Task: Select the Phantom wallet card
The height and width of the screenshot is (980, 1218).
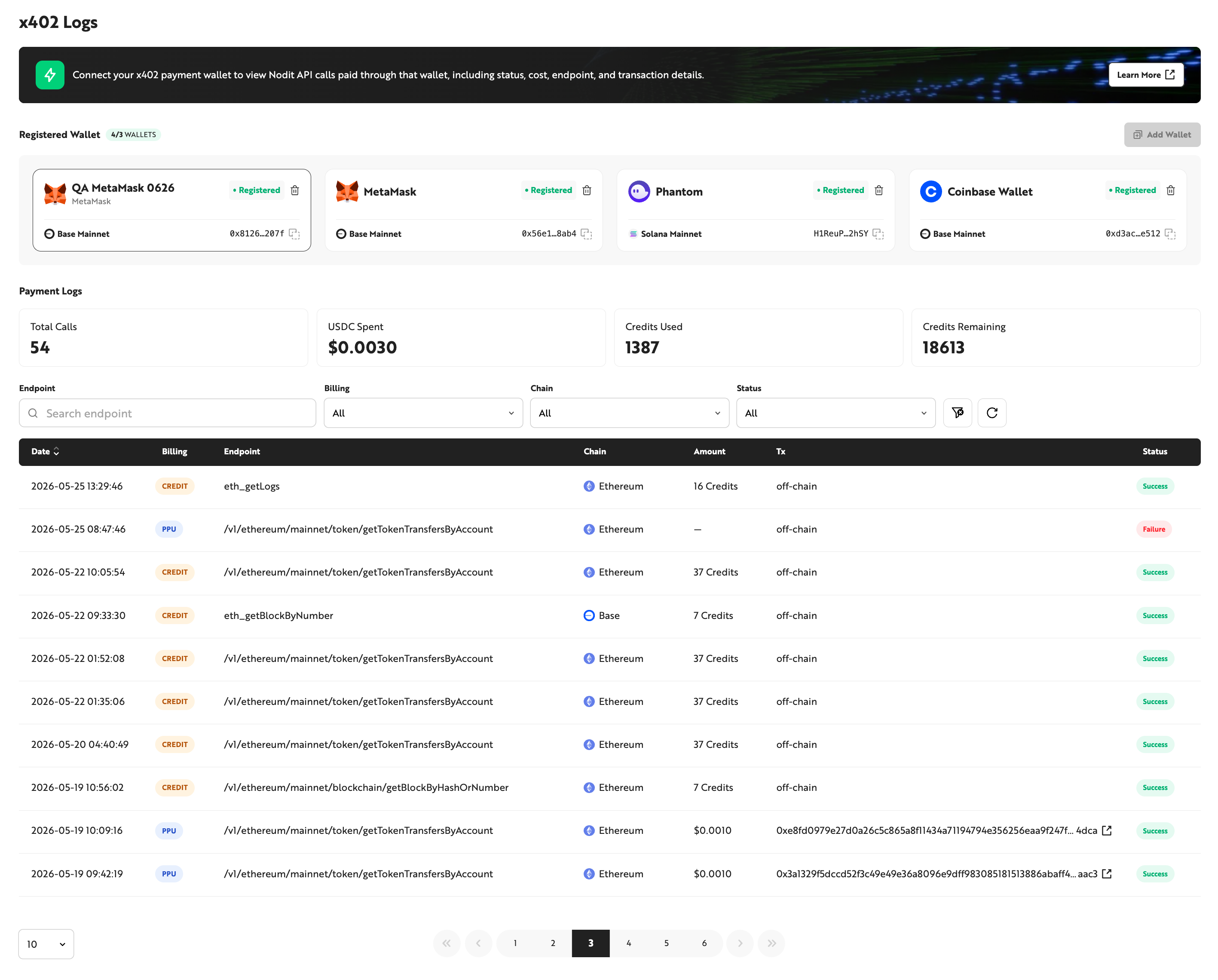Action: [756, 210]
